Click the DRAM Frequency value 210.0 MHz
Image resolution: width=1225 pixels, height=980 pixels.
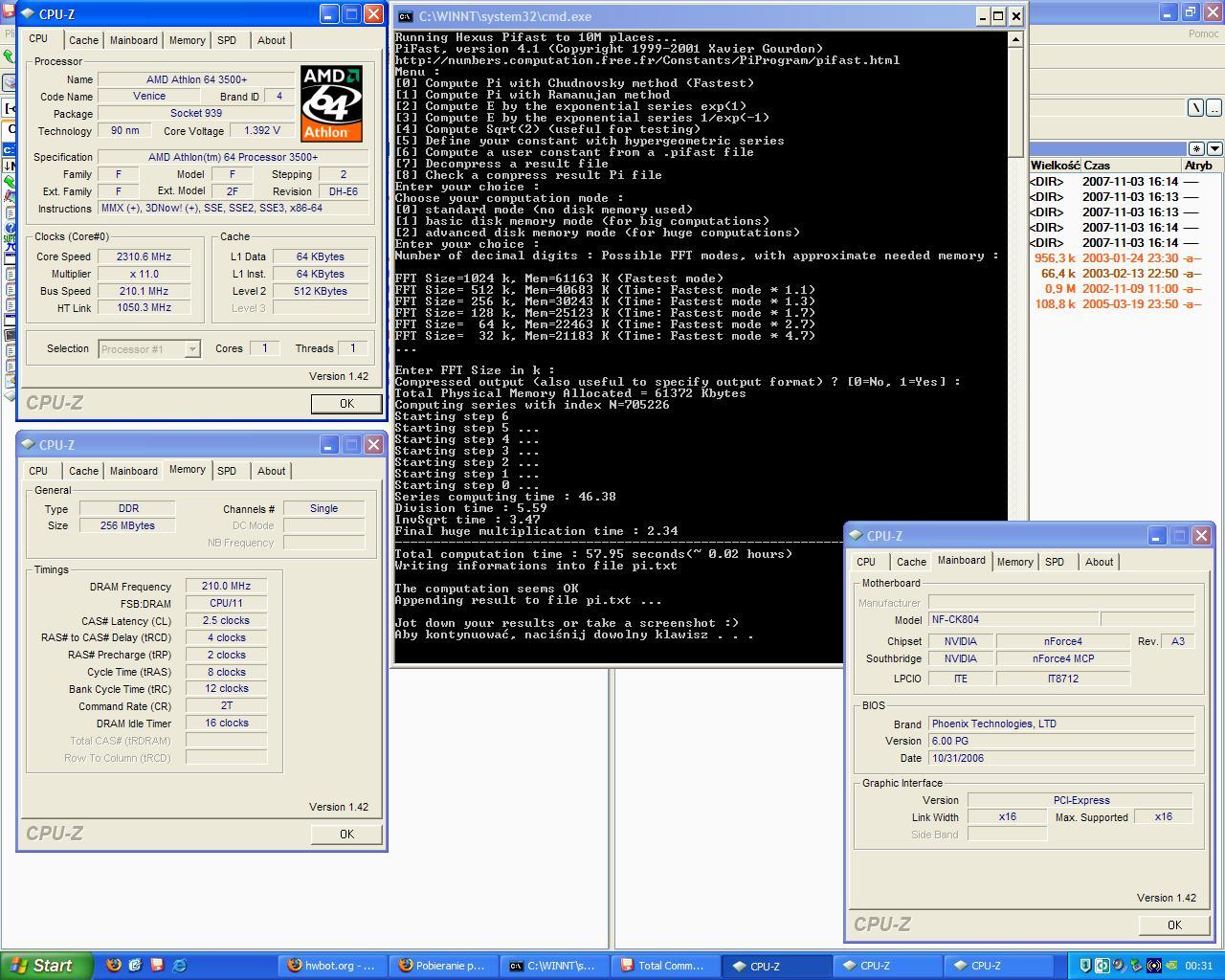tap(226, 587)
